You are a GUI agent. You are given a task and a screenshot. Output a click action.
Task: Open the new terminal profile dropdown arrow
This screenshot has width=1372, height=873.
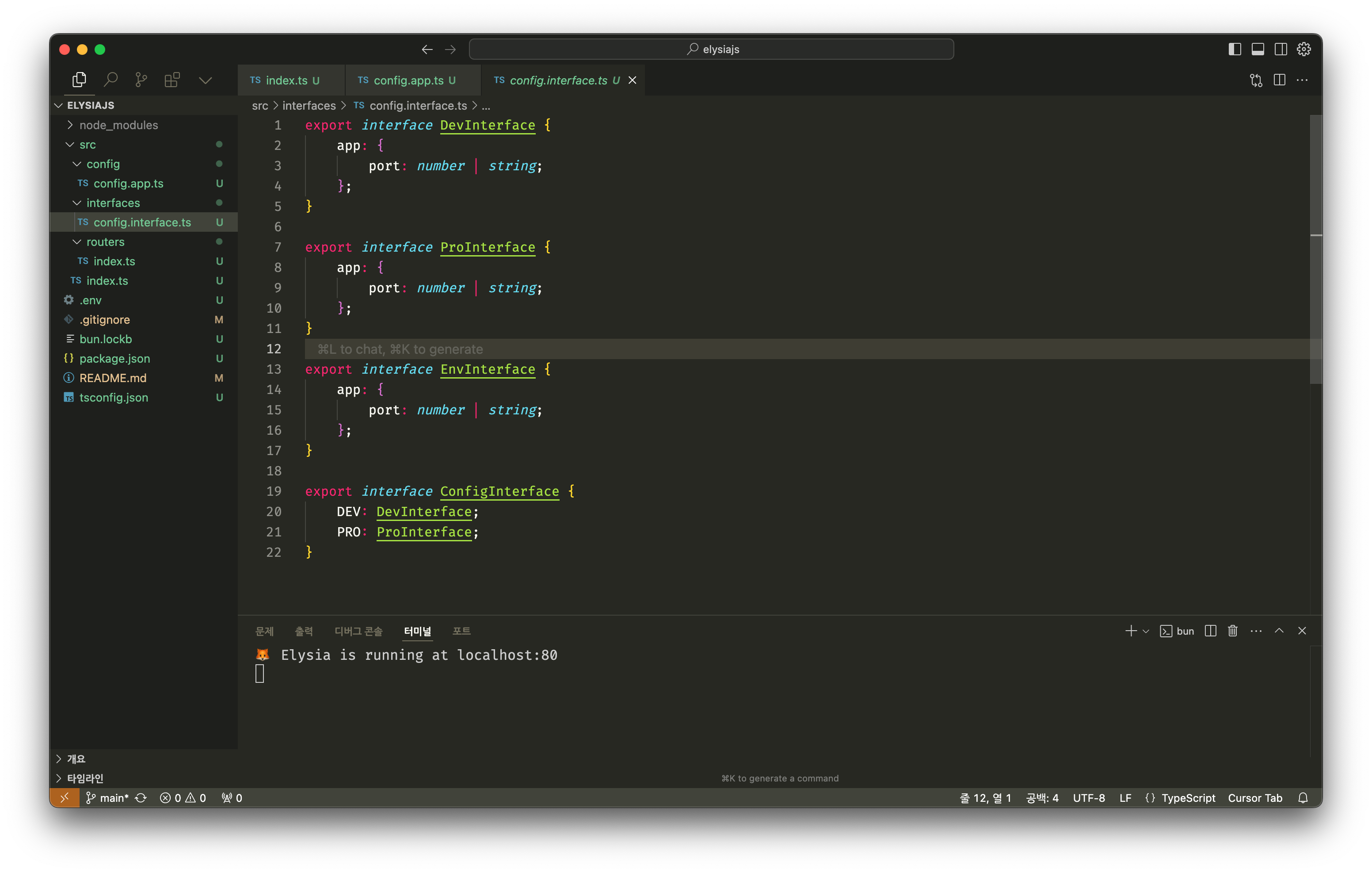tap(1146, 631)
